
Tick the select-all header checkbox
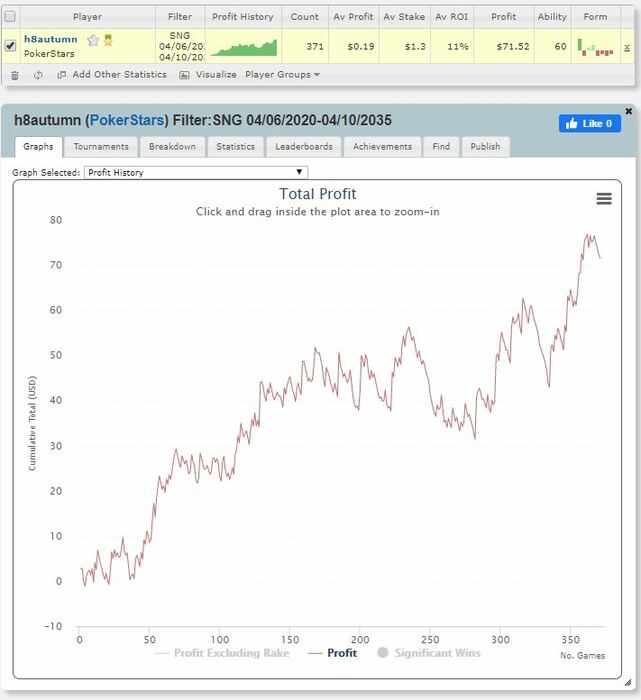(10, 17)
